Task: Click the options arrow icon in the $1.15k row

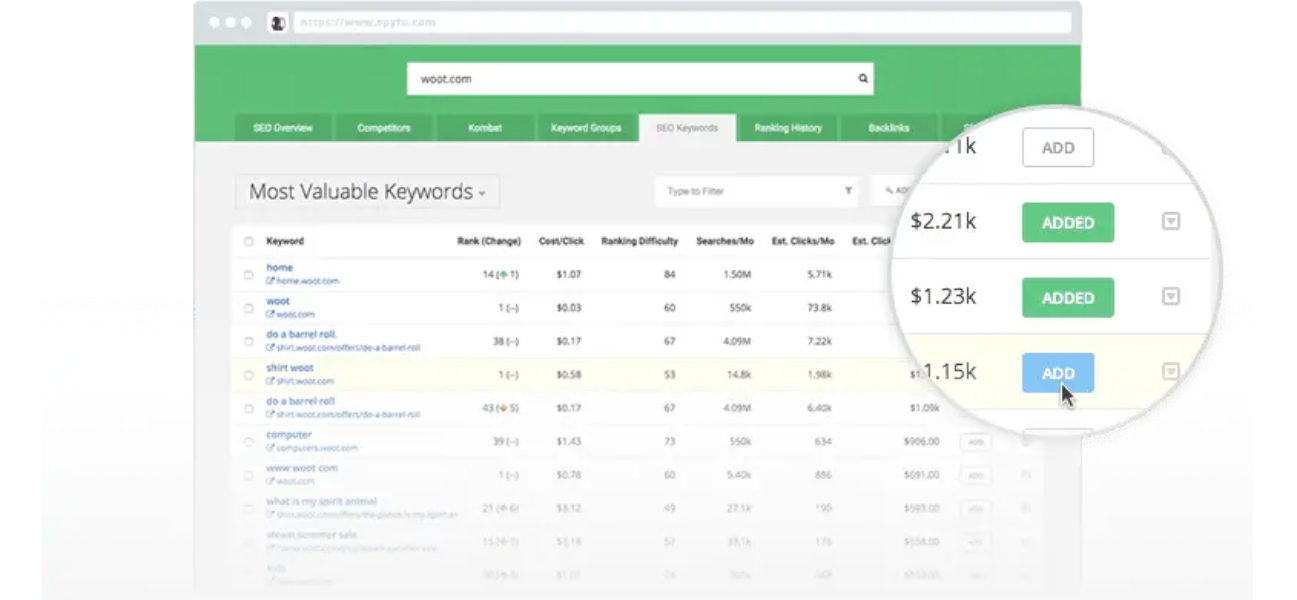Action: (x=1170, y=371)
